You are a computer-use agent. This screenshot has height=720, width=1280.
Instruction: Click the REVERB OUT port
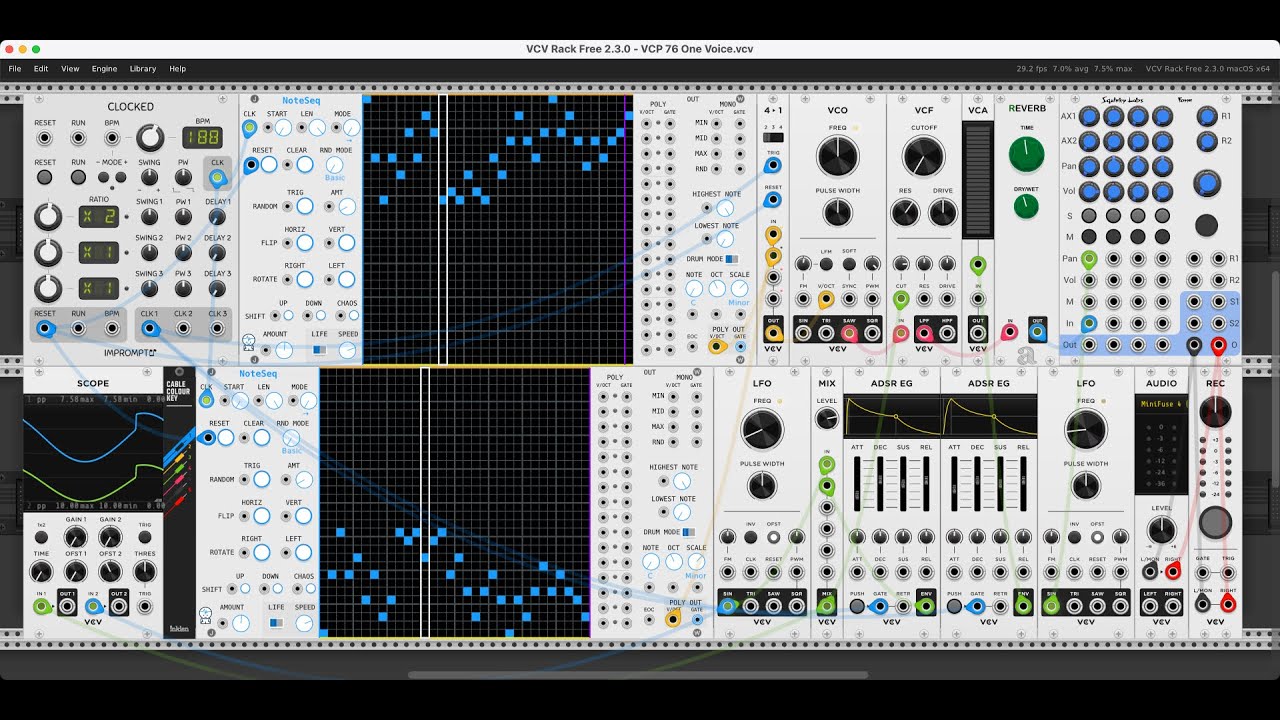tap(1037, 332)
